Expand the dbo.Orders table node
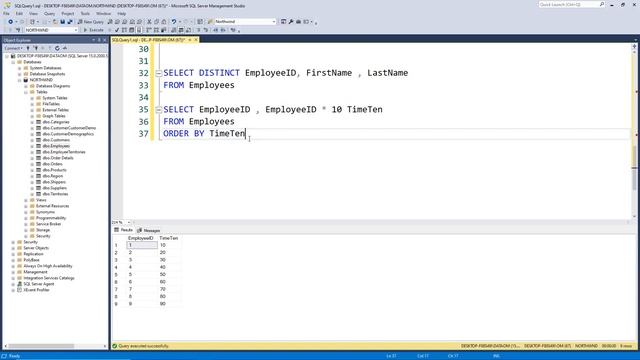Image resolution: width=640 pixels, height=360 pixels. point(32,164)
